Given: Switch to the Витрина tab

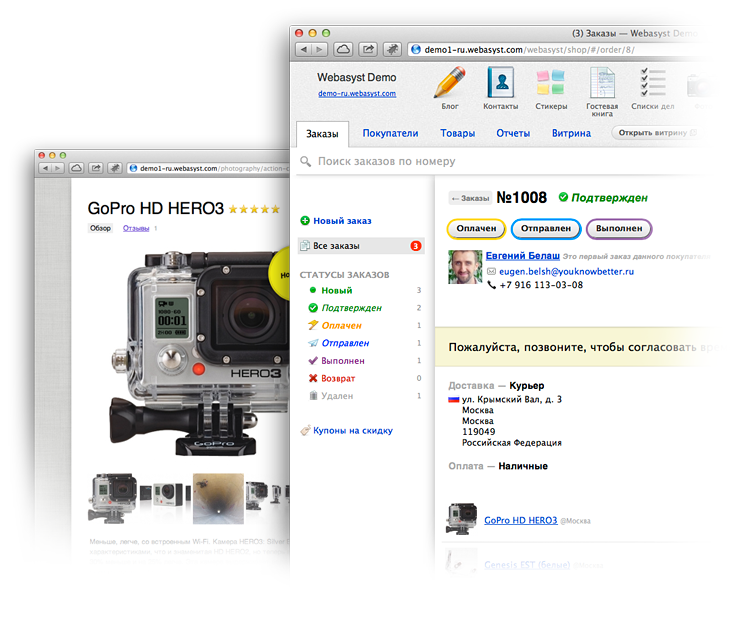Looking at the screenshot, I should tap(571, 133).
